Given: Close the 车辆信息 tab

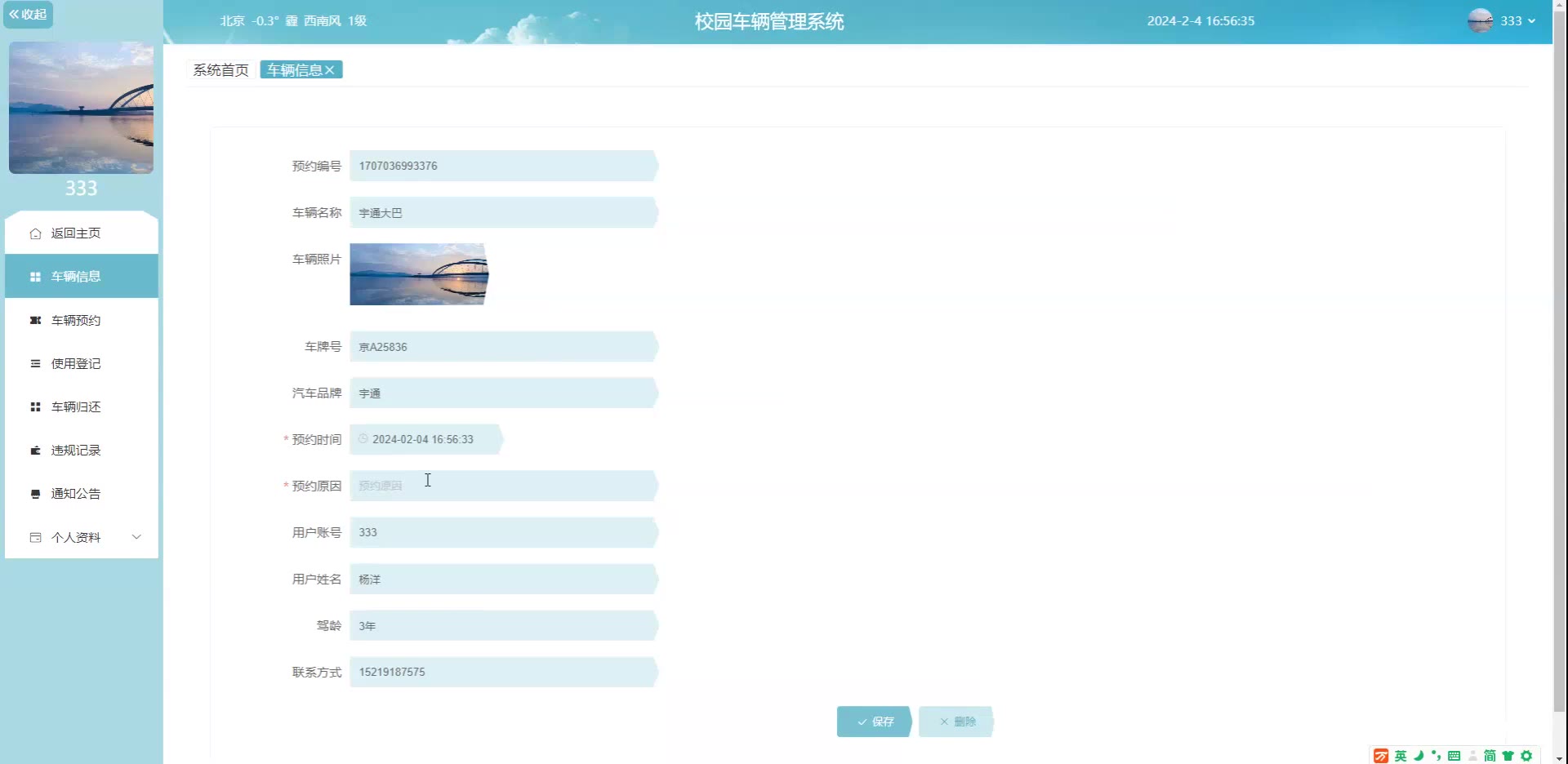Looking at the screenshot, I should pyautogui.click(x=330, y=70).
